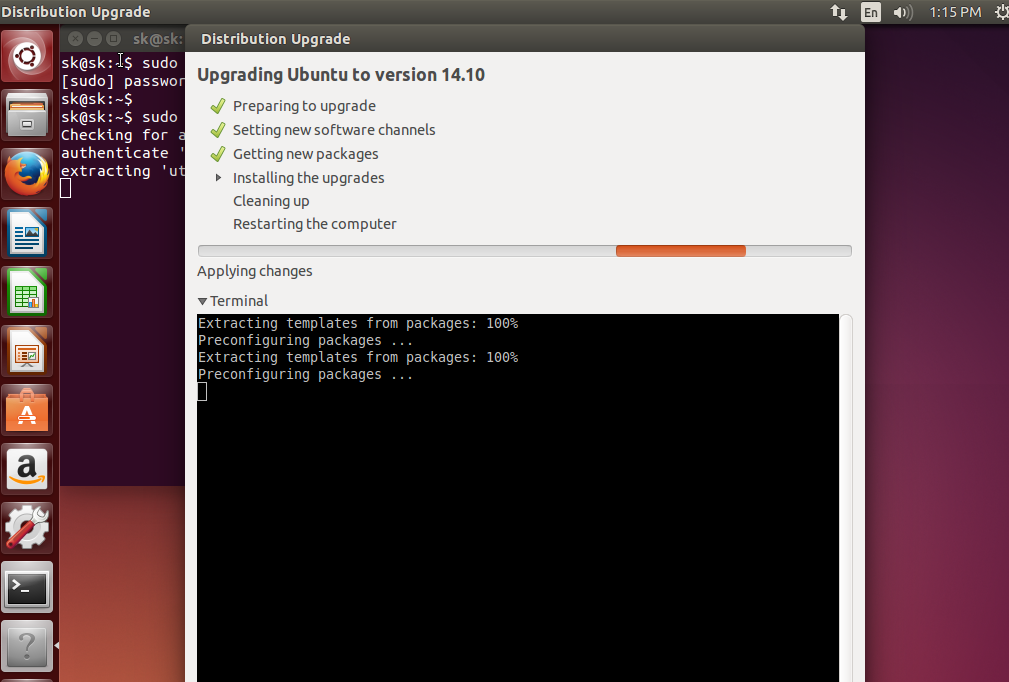Open the En keyboard layout indicator
Image resolution: width=1009 pixels, height=682 pixels.
click(871, 12)
